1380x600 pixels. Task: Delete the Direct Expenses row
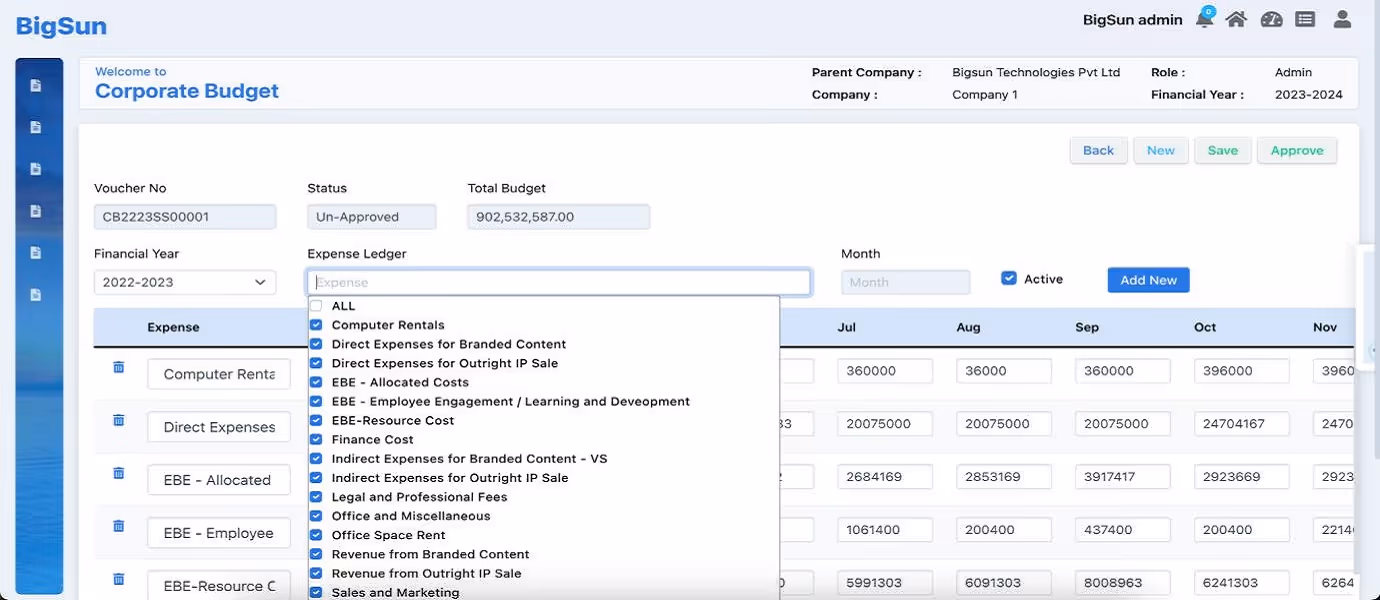118,420
